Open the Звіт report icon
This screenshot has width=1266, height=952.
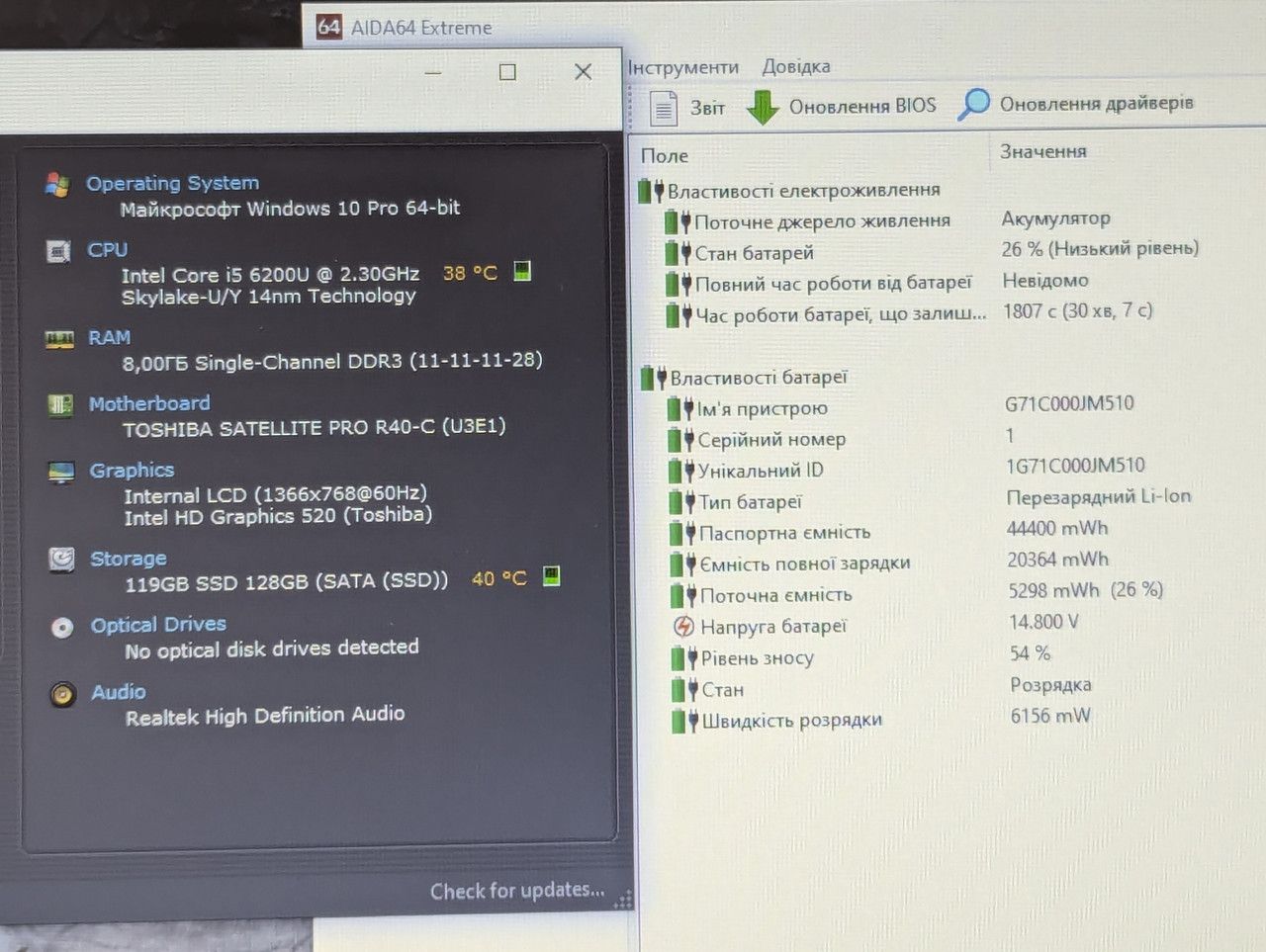pyautogui.click(x=664, y=107)
